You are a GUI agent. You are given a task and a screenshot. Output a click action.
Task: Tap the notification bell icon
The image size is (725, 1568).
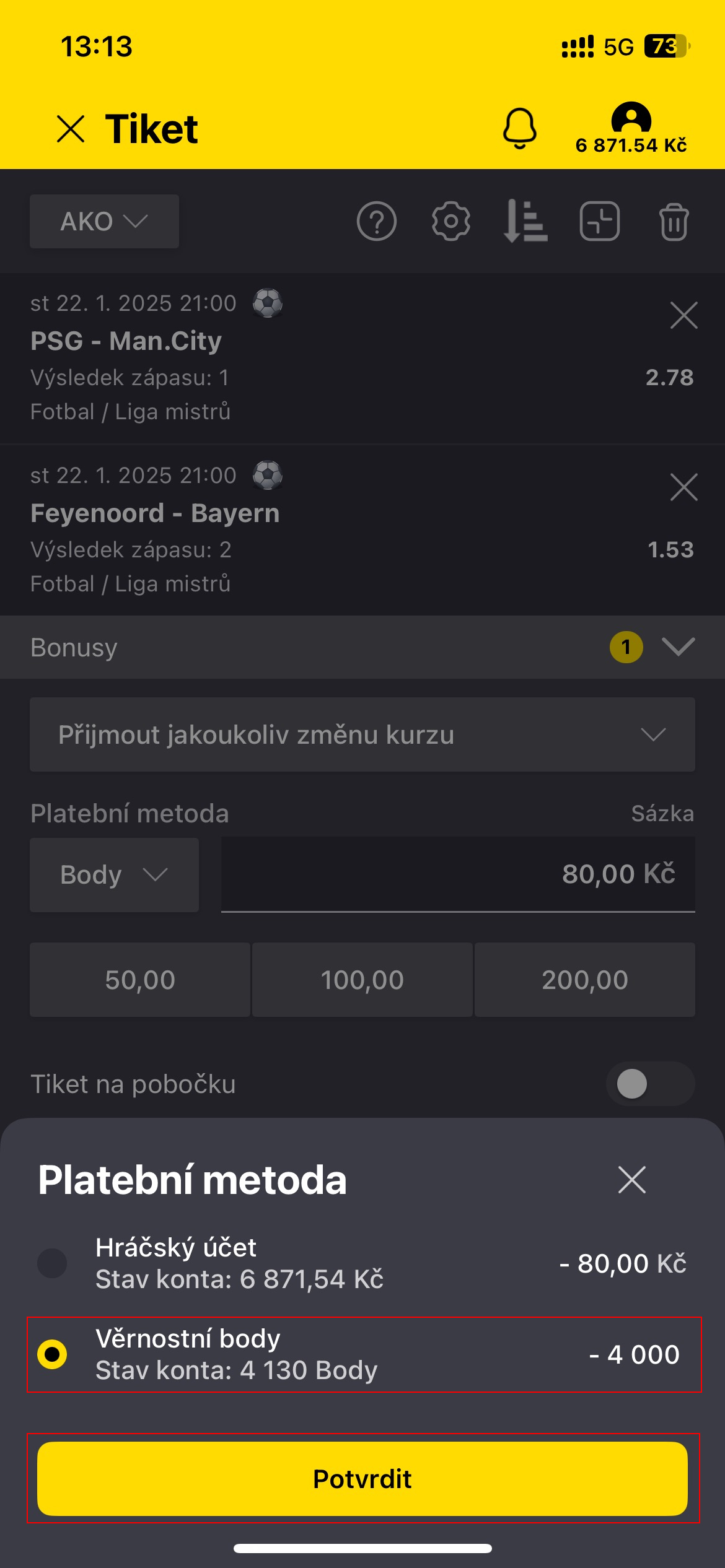tap(519, 128)
